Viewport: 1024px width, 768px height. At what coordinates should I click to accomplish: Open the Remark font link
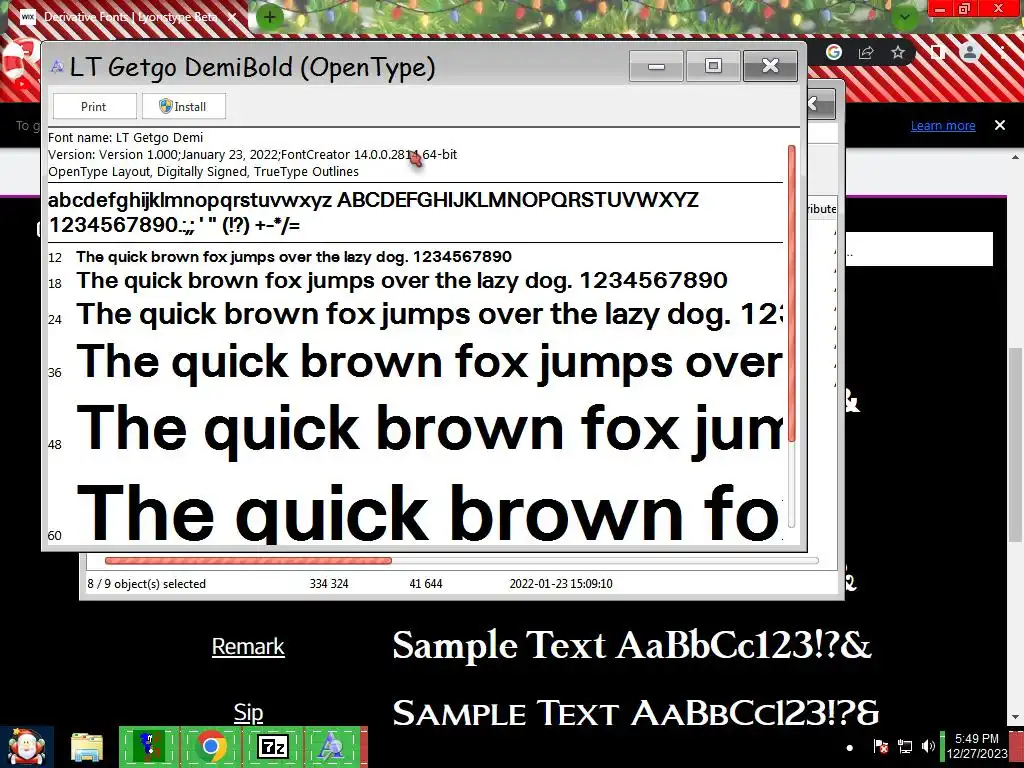[x=248, y=647]
